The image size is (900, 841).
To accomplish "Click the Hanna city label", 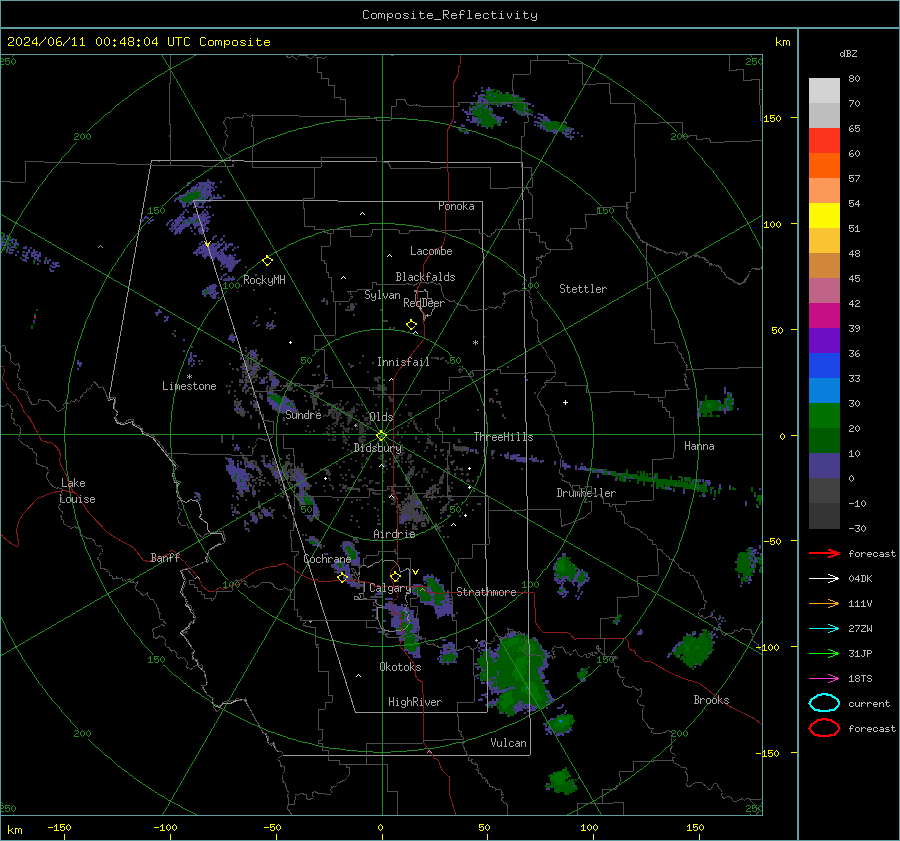I will 699,446.
